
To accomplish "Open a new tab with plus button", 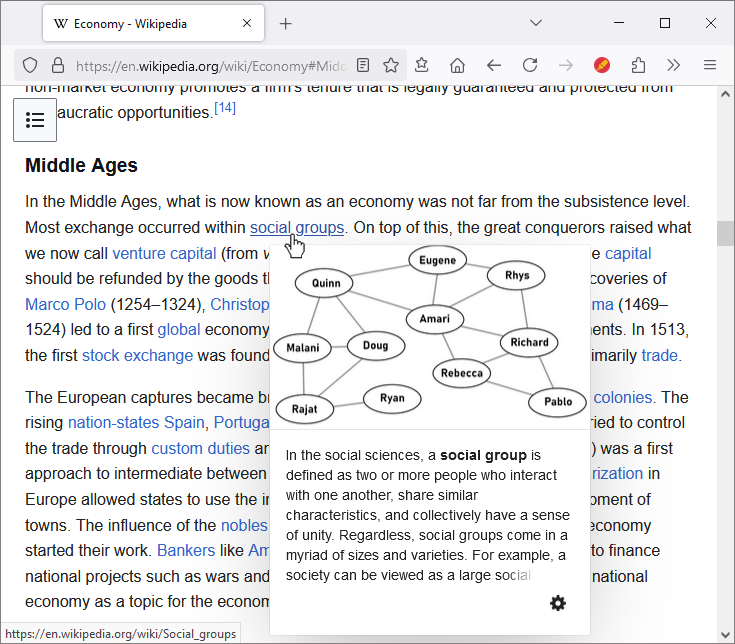I will pos(285,23).
